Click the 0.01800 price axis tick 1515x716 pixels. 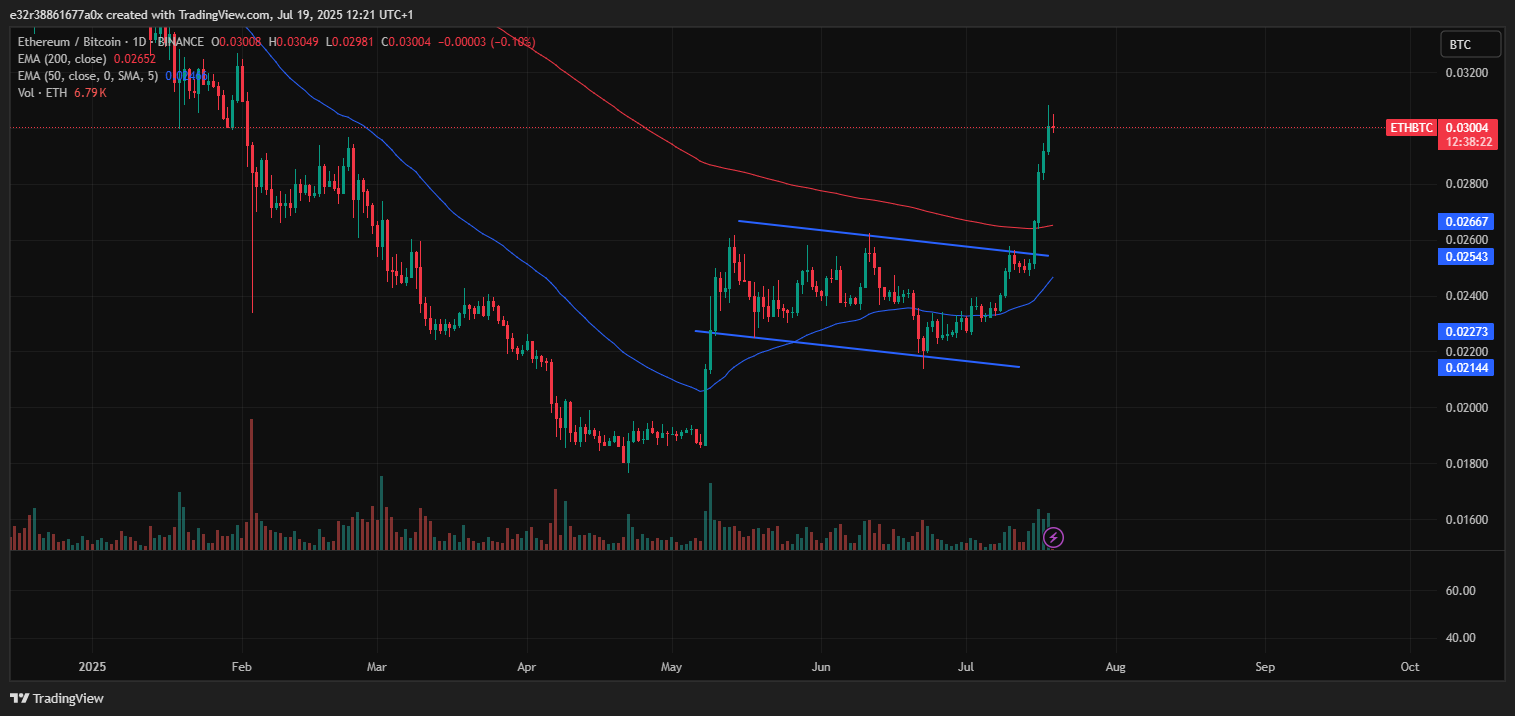click(1467, 464)
